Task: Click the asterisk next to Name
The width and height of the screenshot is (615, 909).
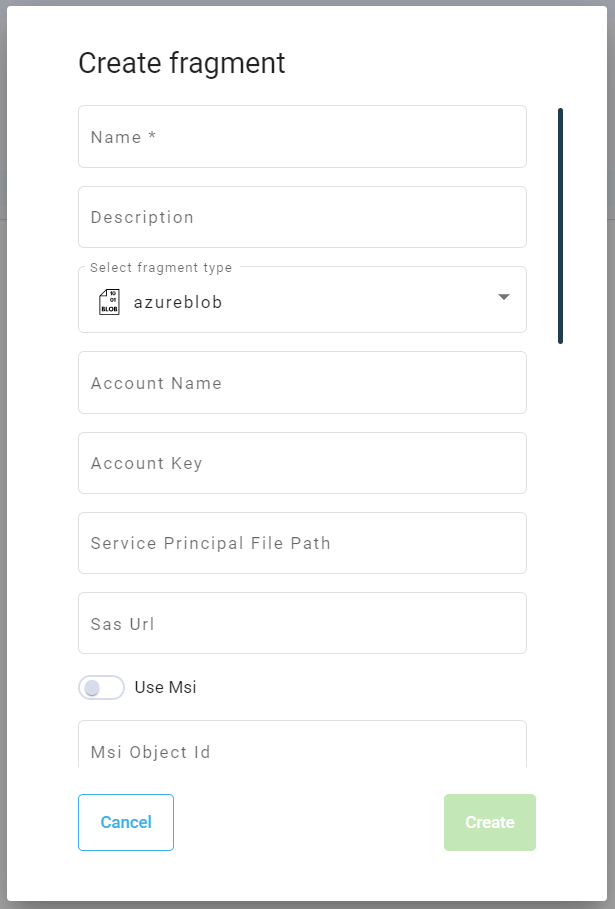Action: click(152, 137)
